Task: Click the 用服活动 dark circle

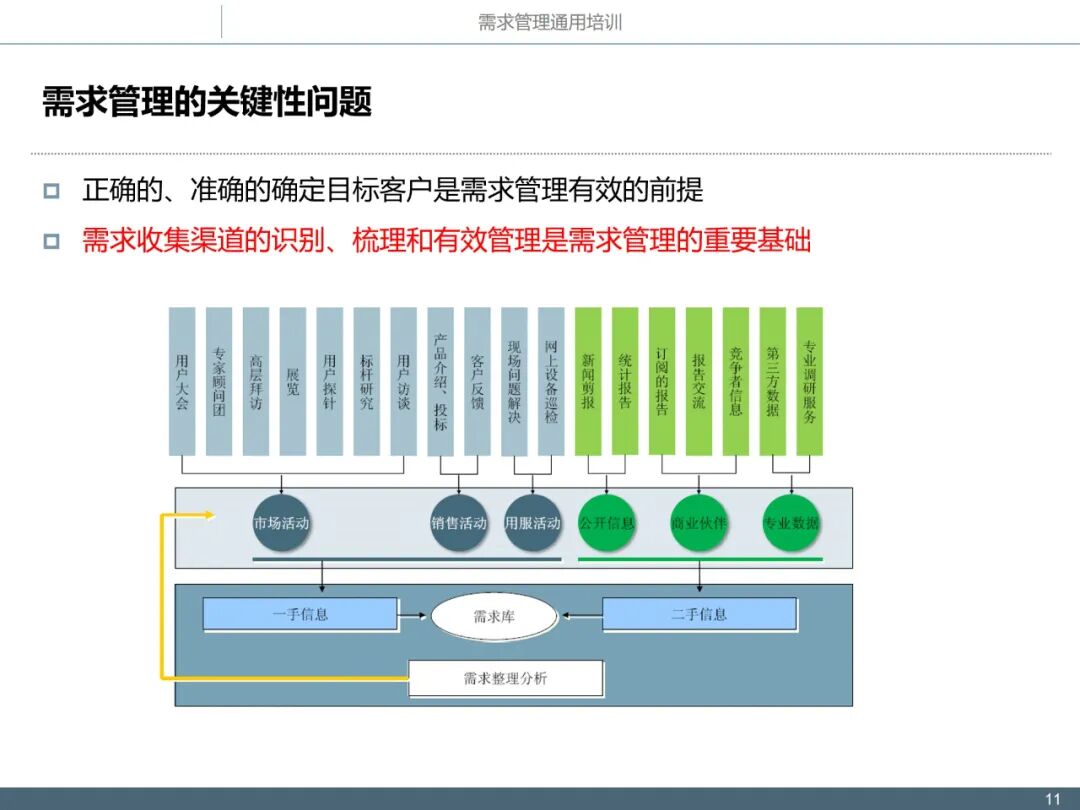Action: [x=533, y=520]
